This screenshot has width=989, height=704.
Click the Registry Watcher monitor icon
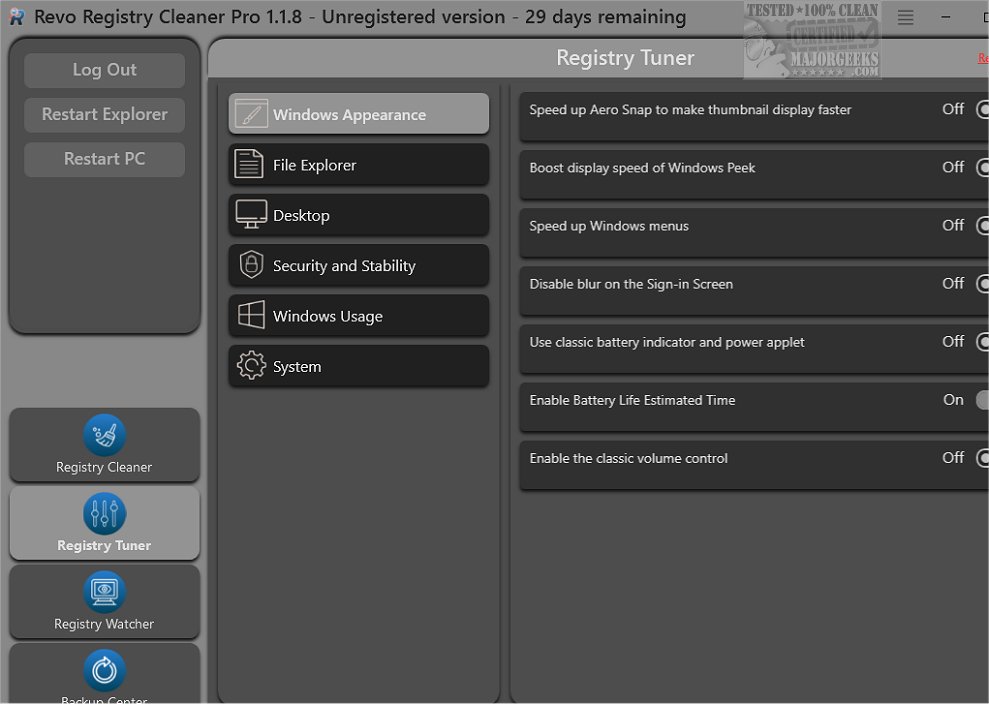[x=104, y=592]
